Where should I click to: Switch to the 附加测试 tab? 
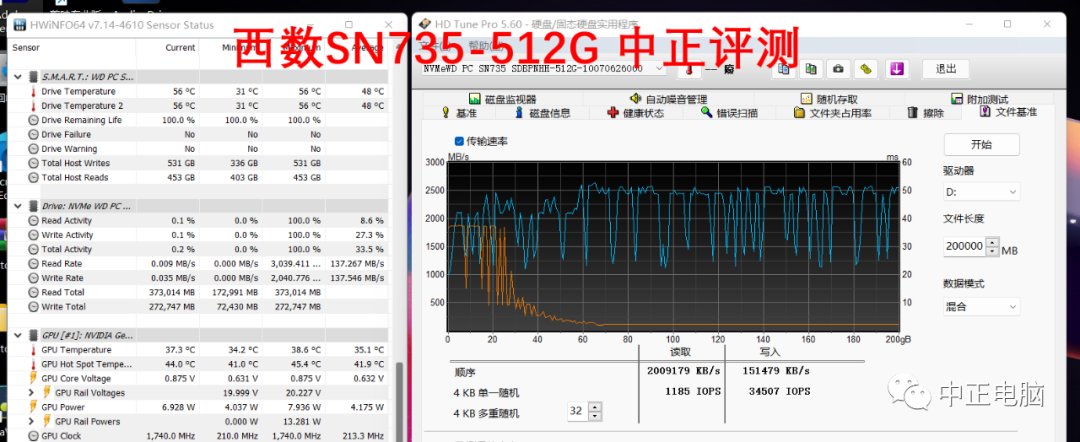tap(979, 99)
